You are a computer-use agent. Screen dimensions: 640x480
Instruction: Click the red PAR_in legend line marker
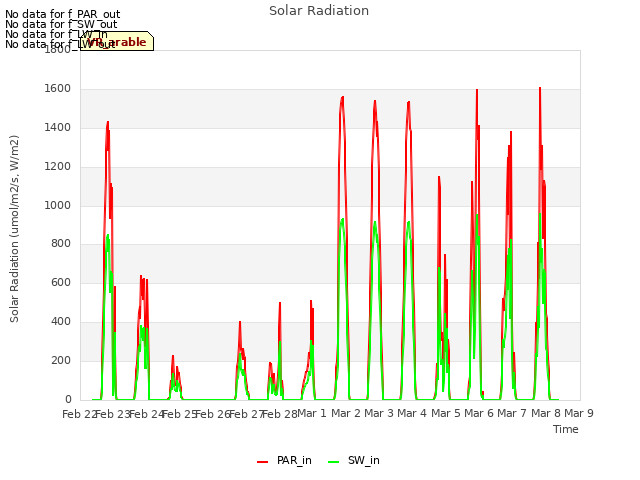coord(262,462)
